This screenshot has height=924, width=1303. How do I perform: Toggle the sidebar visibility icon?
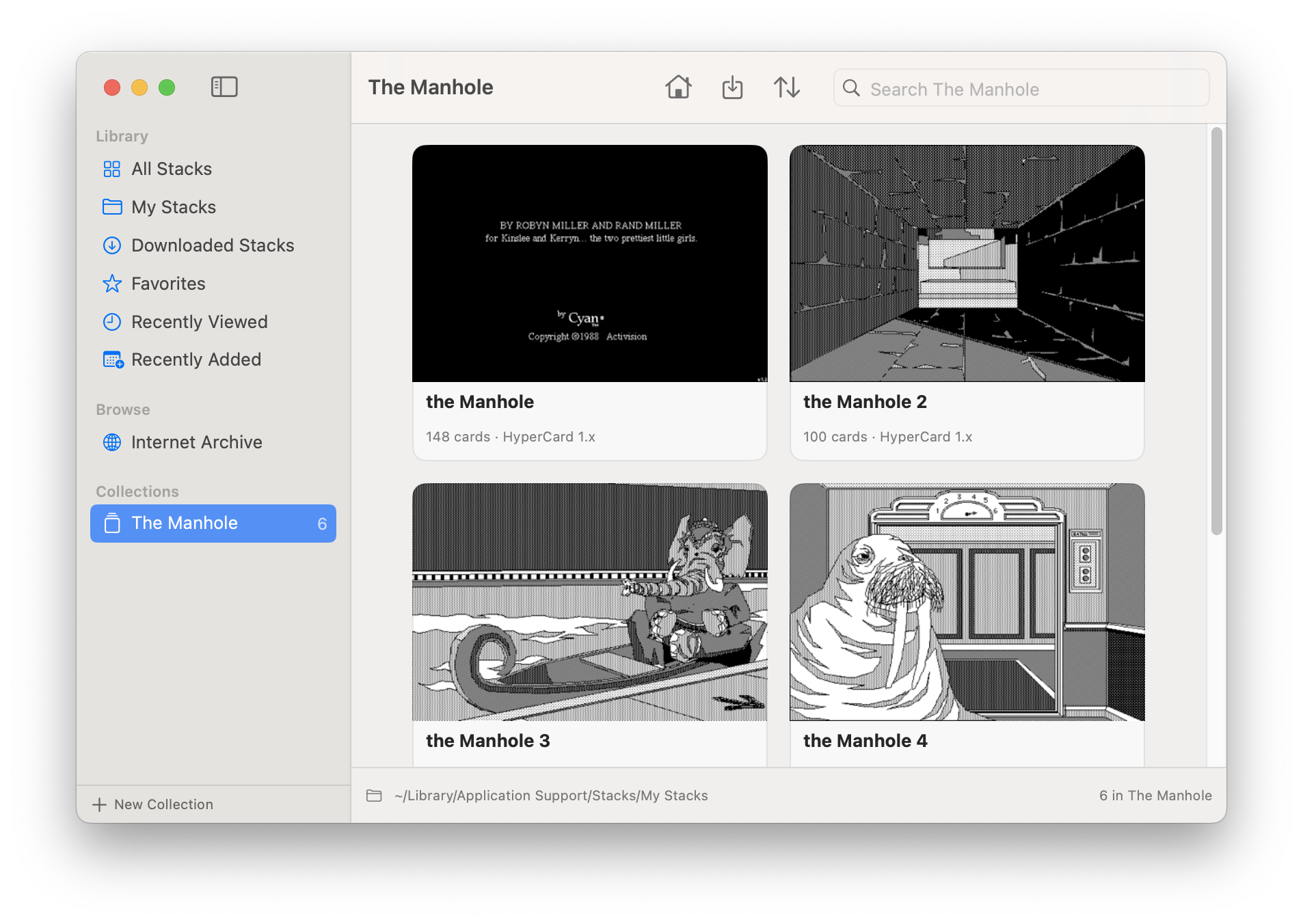pyautogui.click(x=224, y=87)
